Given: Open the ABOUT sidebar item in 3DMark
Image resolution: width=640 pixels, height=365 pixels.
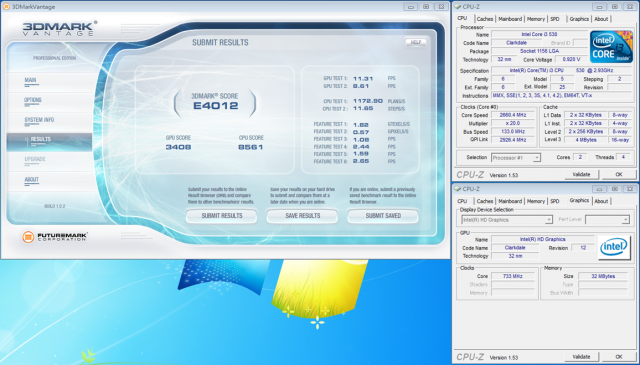Looking at the screenshot, I should point(31,180).
